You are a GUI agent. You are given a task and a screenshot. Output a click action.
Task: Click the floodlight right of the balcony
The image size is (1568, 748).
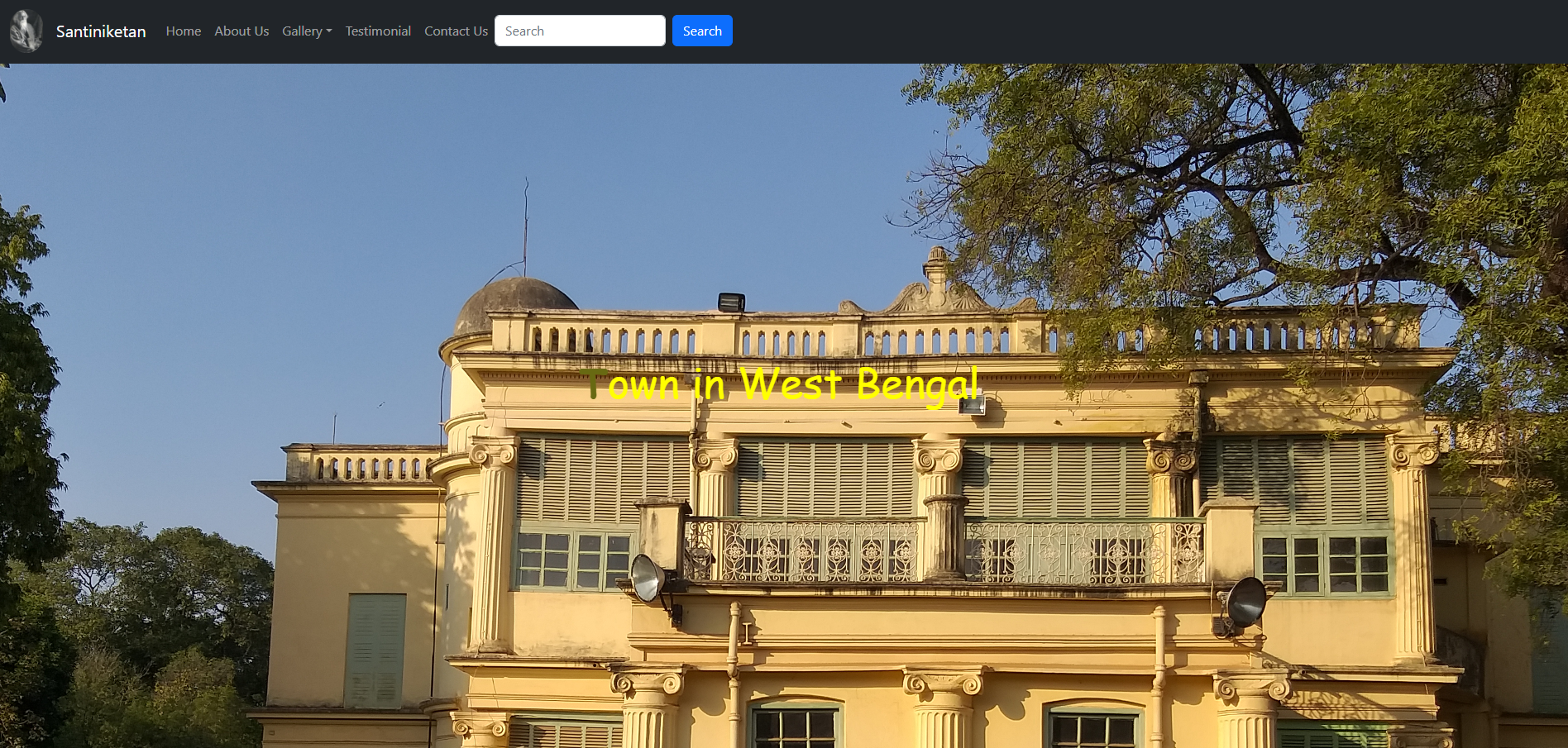coord(1245,601)
